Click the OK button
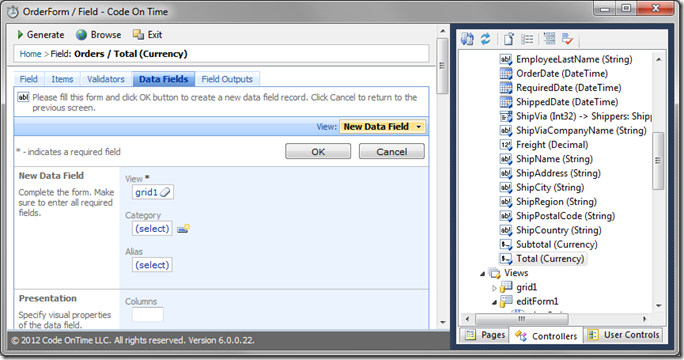 point(318,151)
